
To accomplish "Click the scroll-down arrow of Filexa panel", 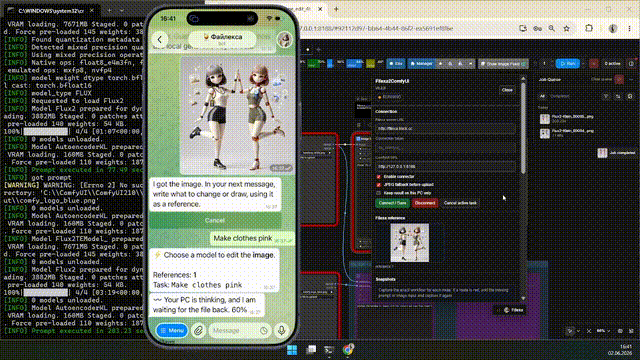I will tap(523, 298).
